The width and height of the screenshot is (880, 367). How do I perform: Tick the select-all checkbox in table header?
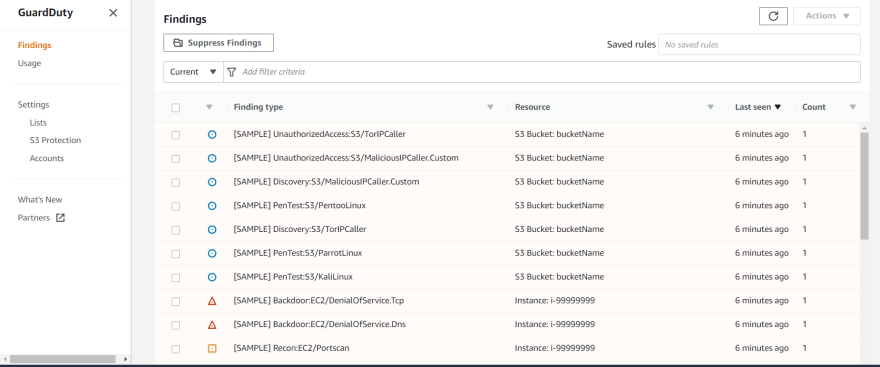point(176,108)
